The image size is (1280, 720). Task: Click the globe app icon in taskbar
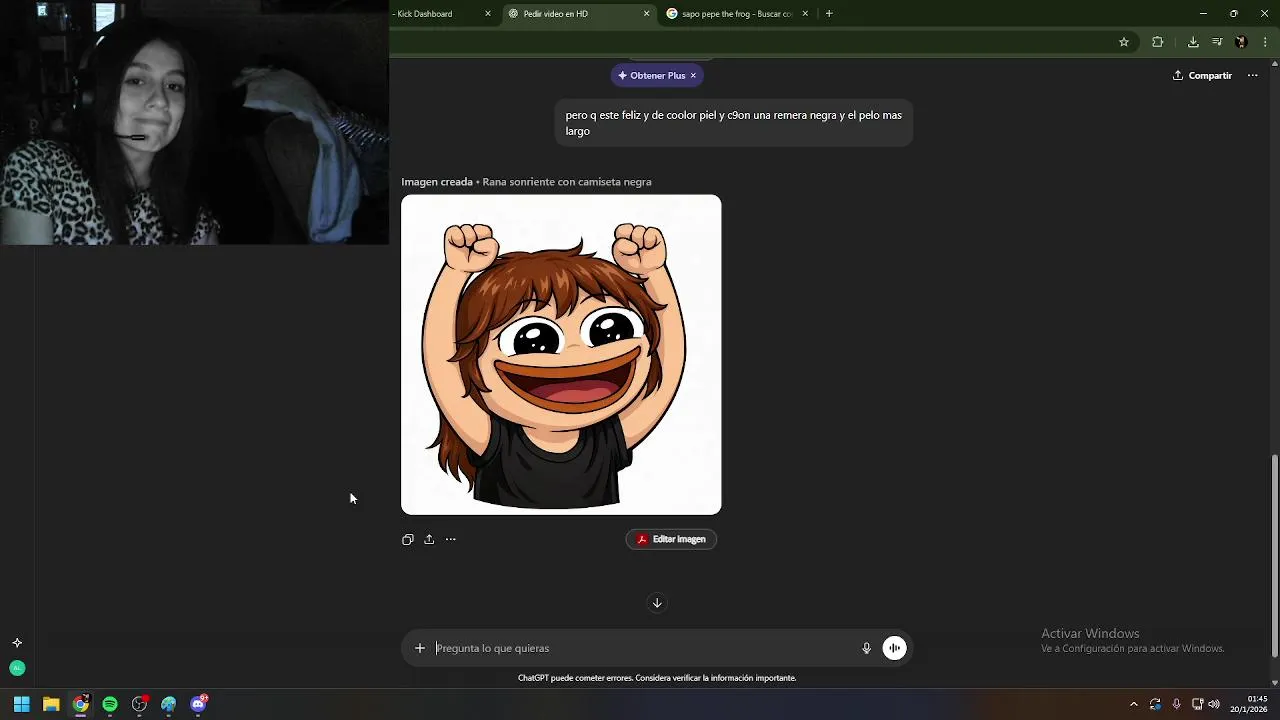tap(169, 704)
